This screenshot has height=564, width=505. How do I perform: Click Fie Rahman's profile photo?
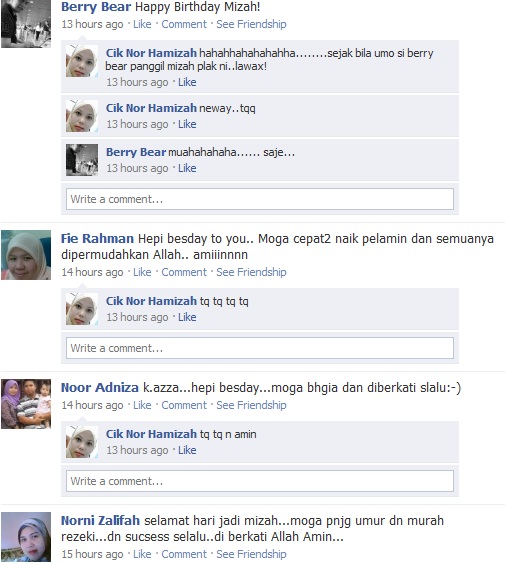click(26, 255)
